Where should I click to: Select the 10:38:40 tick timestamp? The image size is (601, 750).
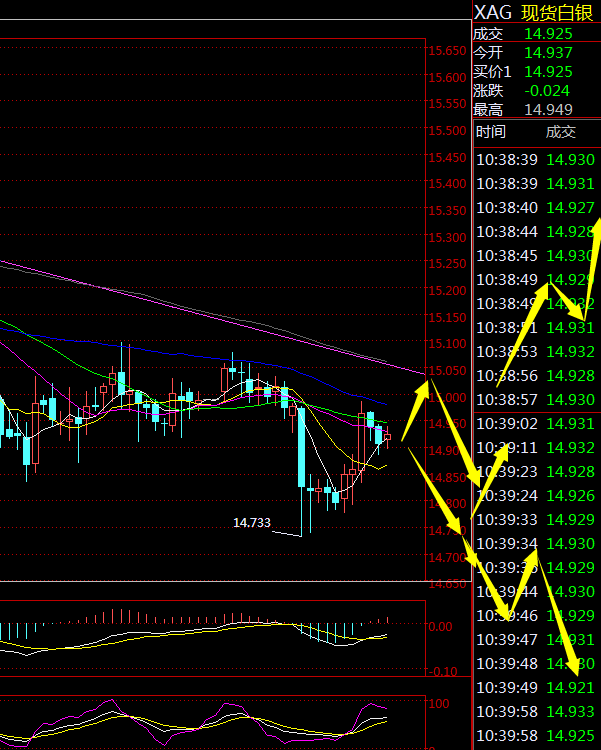507,208
